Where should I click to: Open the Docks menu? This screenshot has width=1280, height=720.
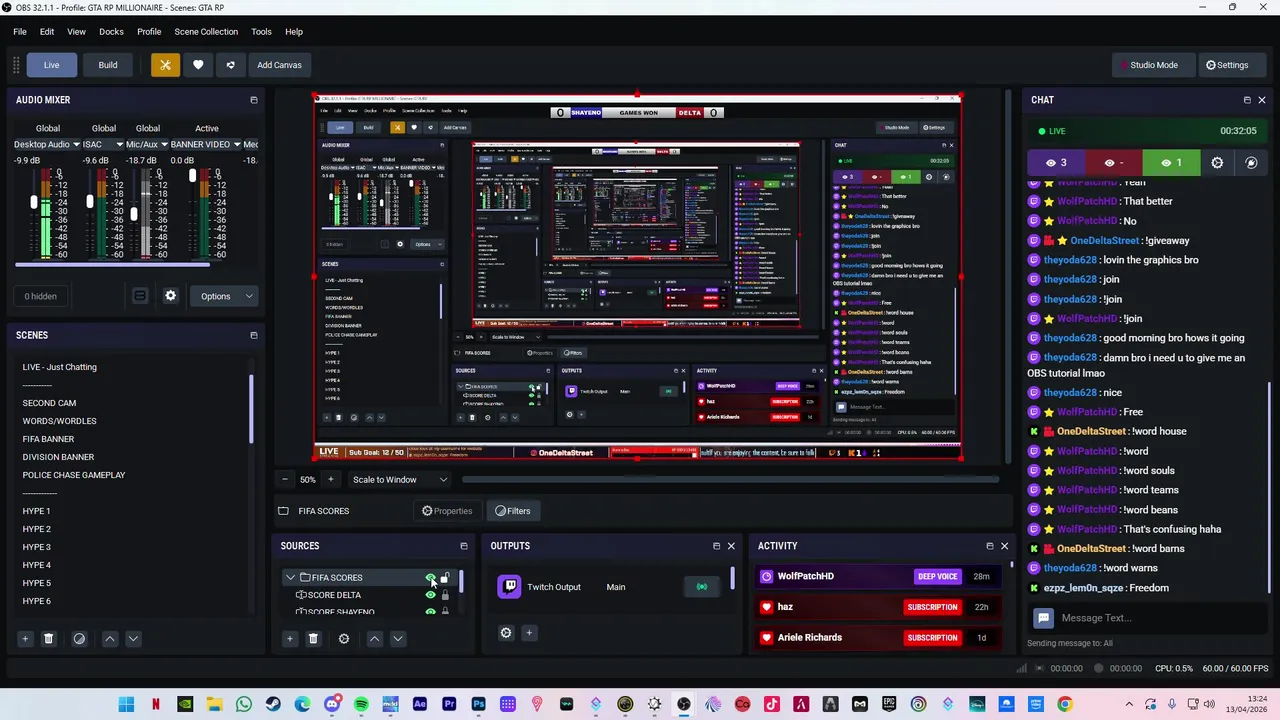coord(111,32)
